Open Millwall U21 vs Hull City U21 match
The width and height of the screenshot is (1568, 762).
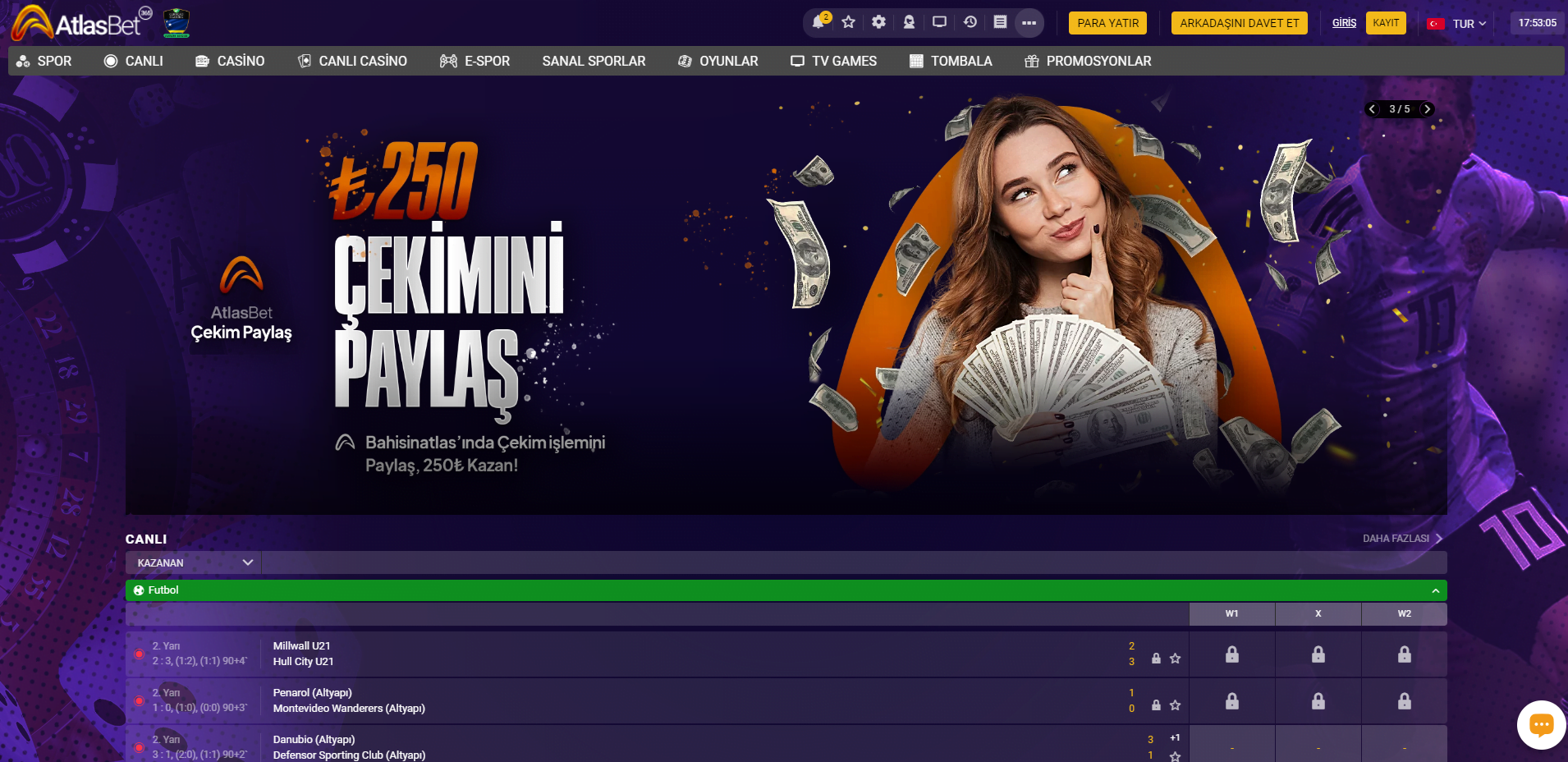click(303, 654)
